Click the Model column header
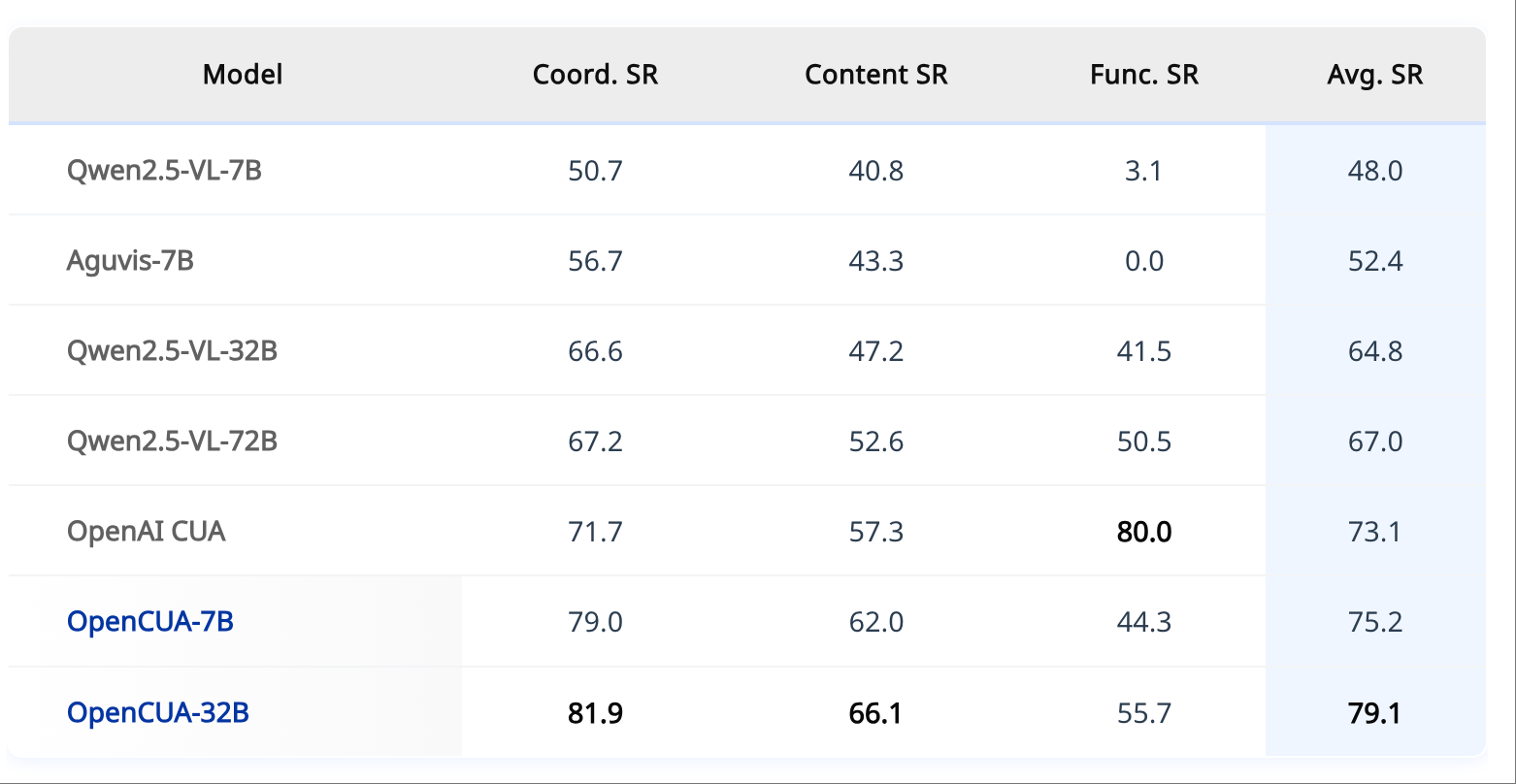This screenshot has height=784, width=1516. coord(243,74)
